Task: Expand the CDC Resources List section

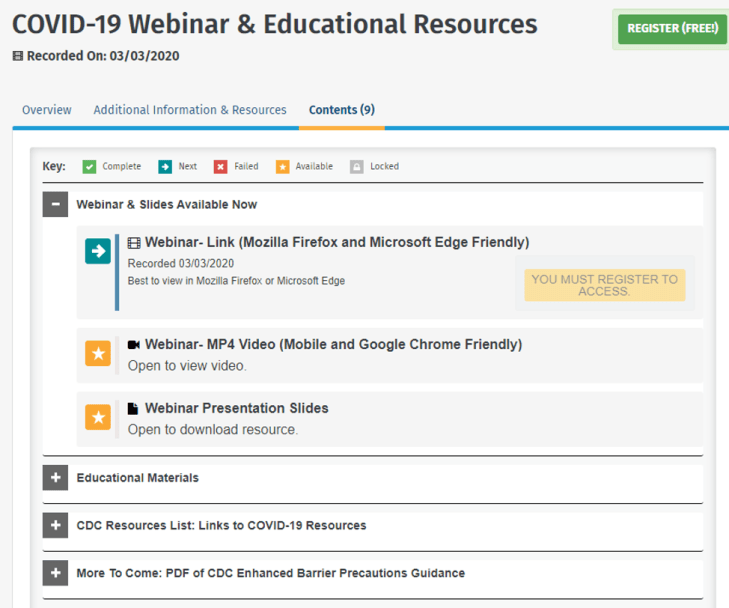Action: point(55,525)
